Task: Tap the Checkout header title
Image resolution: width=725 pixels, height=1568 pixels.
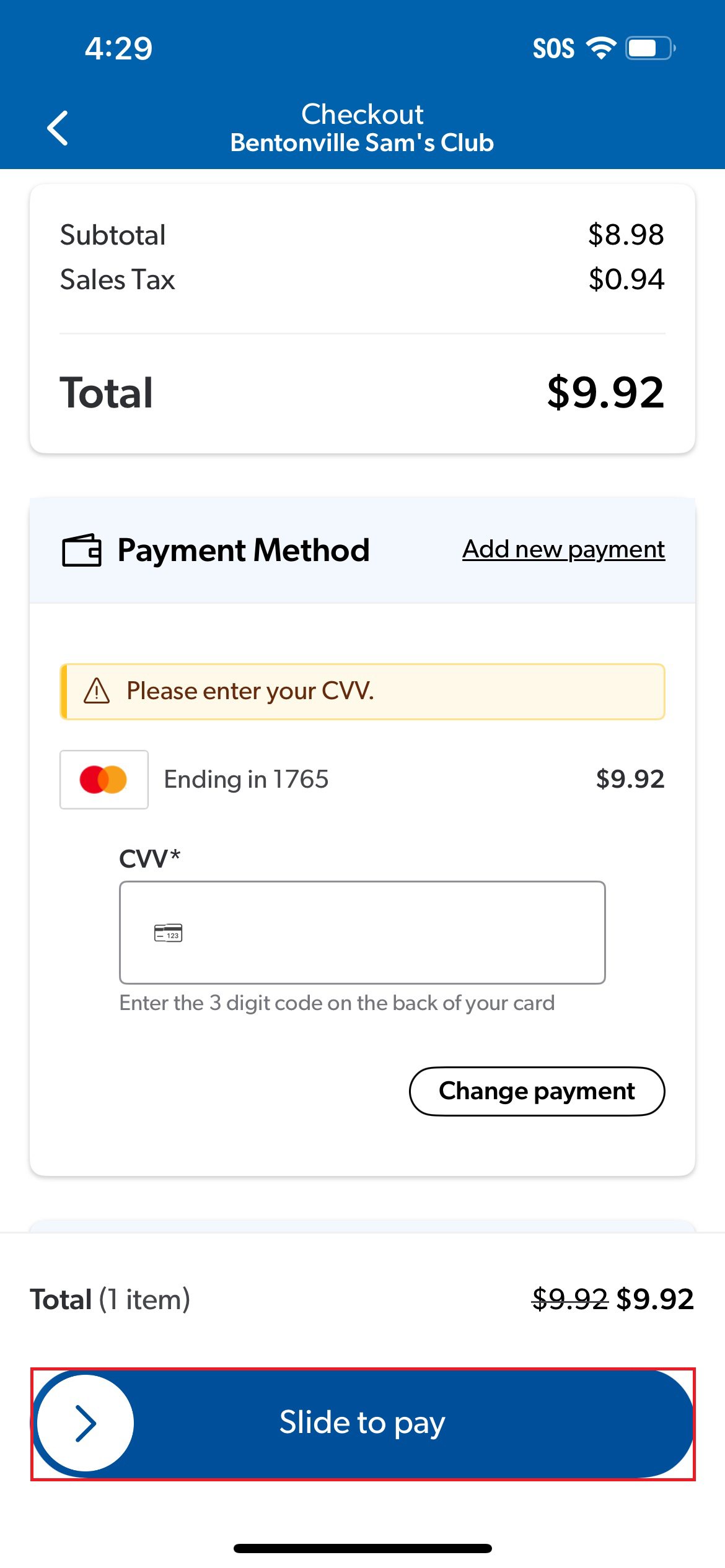Action: (362, 114)
